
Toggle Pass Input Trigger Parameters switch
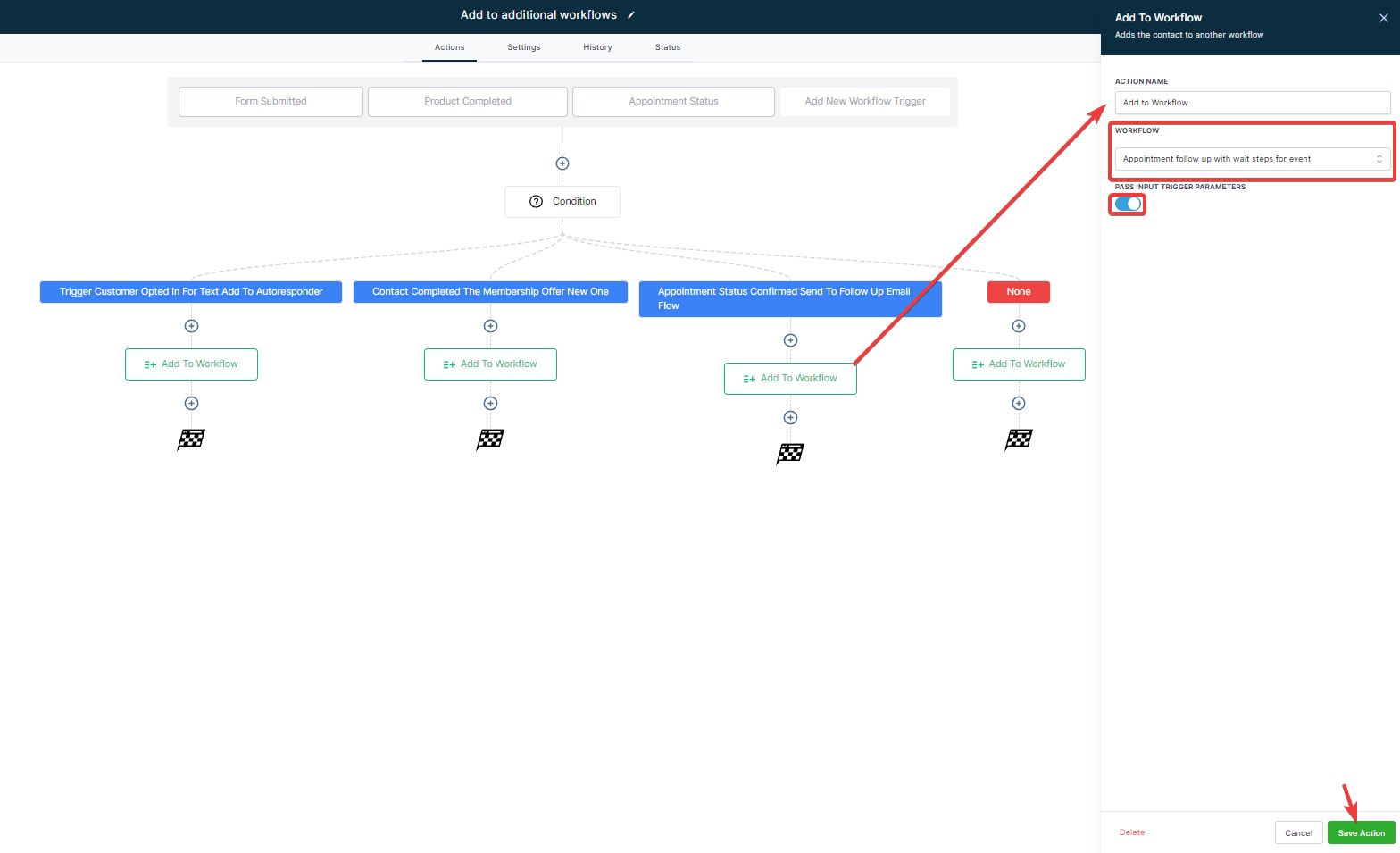[x=1128, y=204]
